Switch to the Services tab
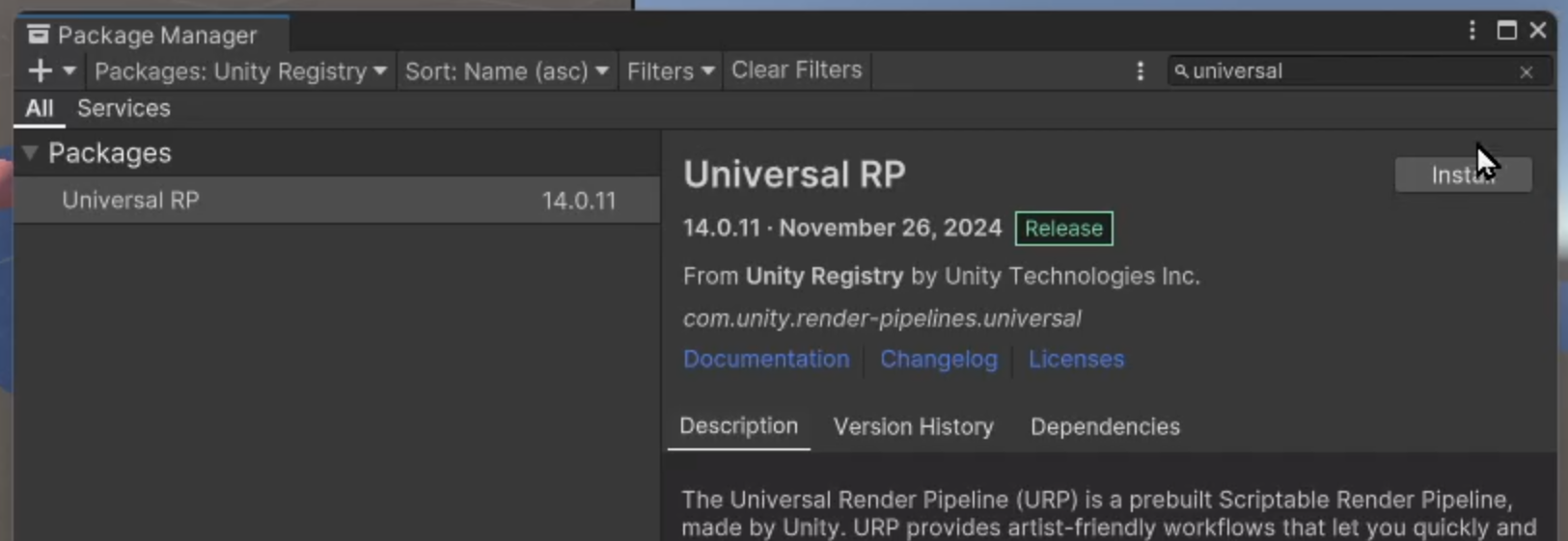Screen dimensions: 1568x541 coord(124,108)
